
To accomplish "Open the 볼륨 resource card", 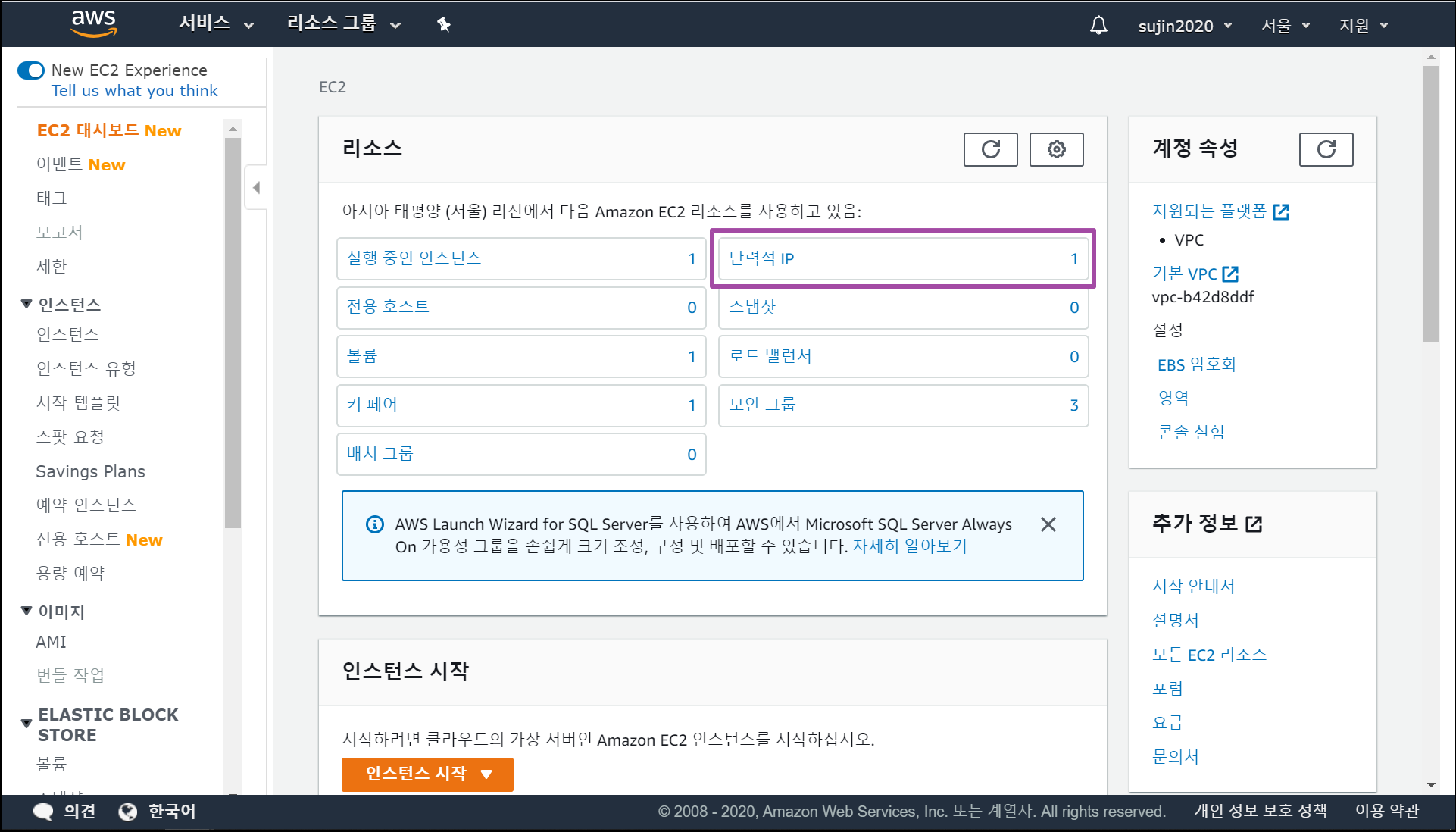I will coord(521,356).
